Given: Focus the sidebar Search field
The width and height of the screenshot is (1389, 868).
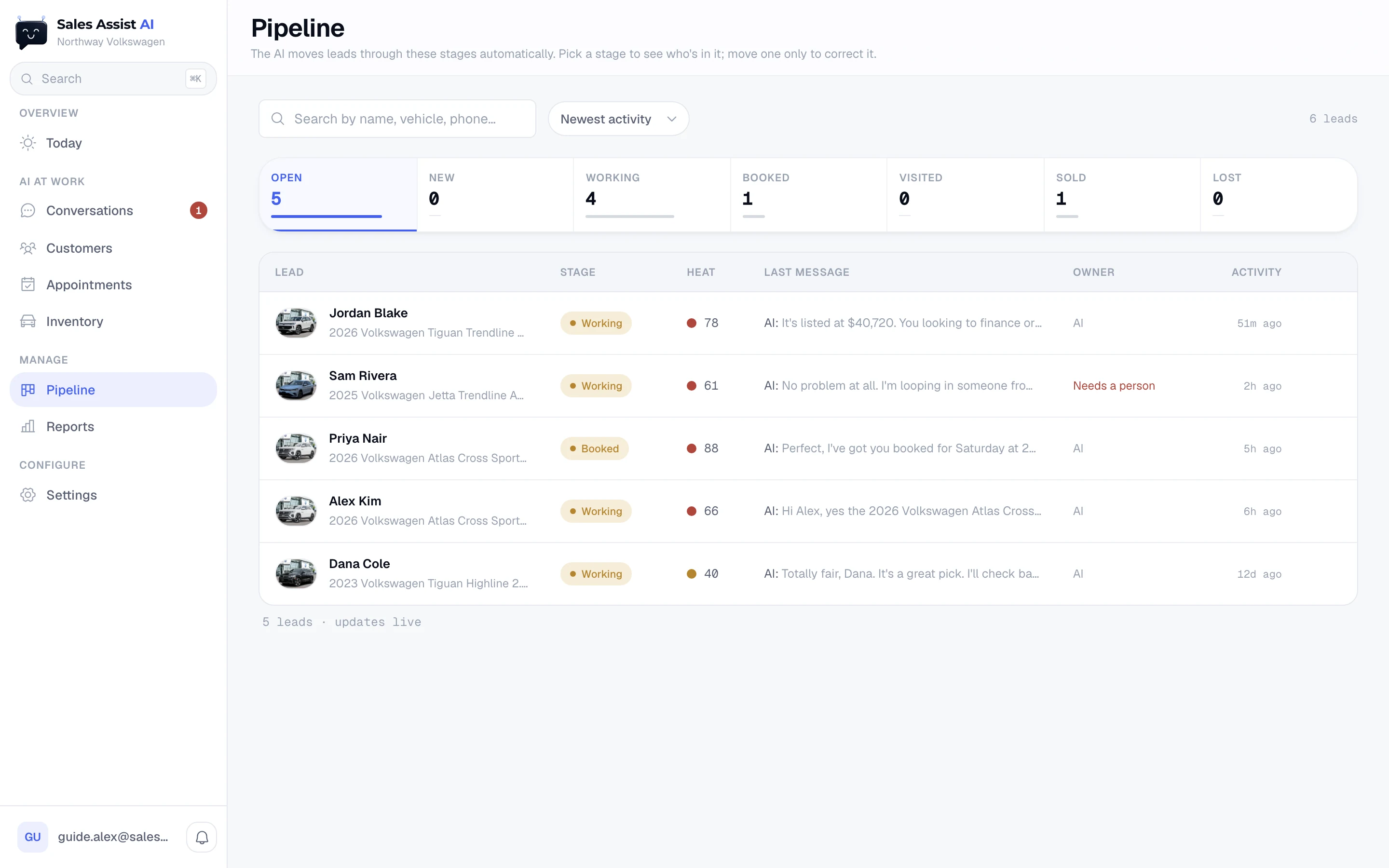Looking at the screenshot, I should tap(113, 79).
